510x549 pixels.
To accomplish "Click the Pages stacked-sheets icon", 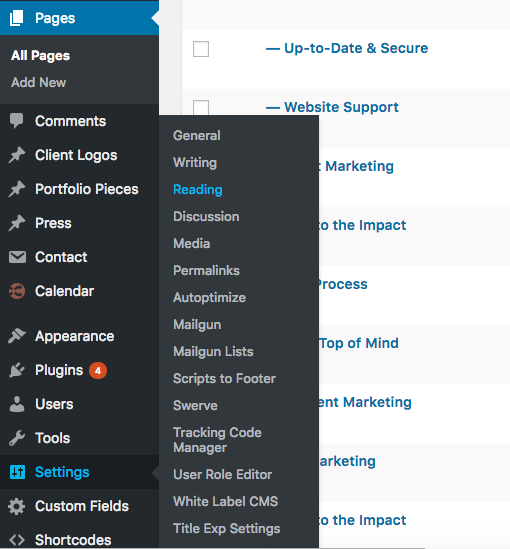I will pyautogui.click(x=16, y=18).
